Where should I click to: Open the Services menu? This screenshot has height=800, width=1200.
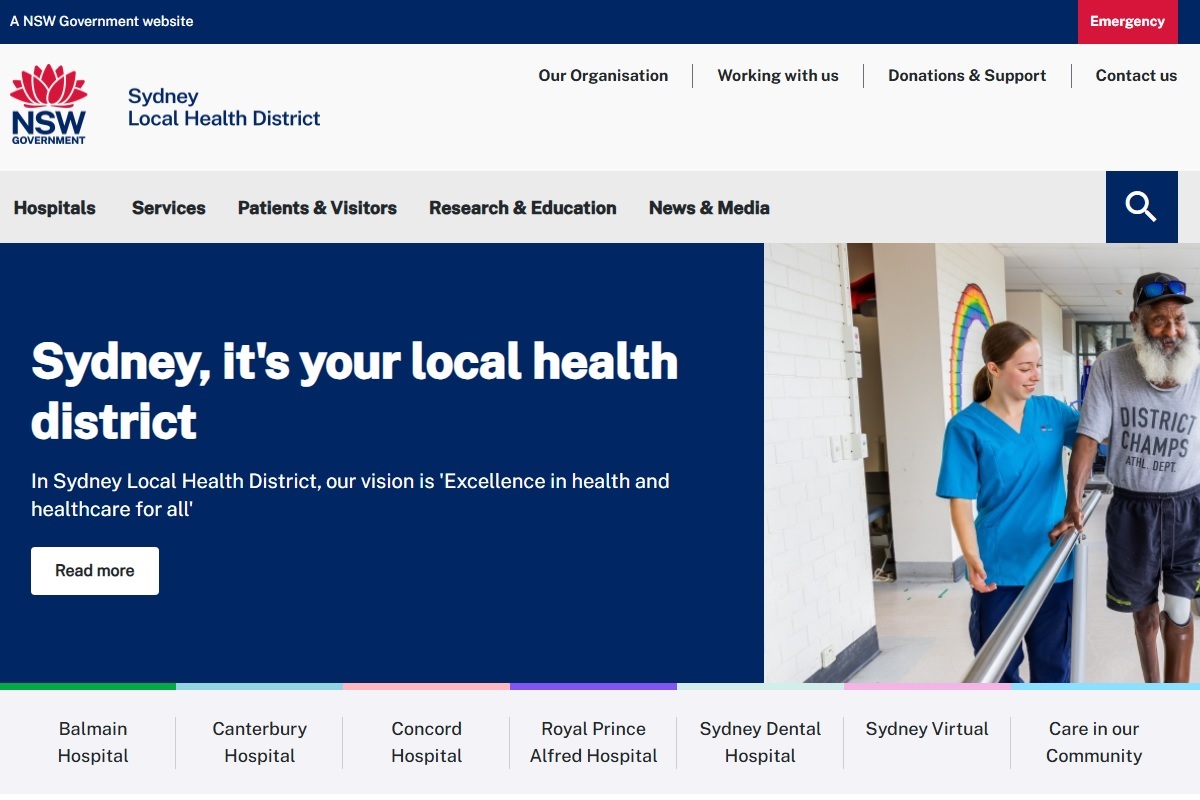pyautogui.click(x=168, y=208)
